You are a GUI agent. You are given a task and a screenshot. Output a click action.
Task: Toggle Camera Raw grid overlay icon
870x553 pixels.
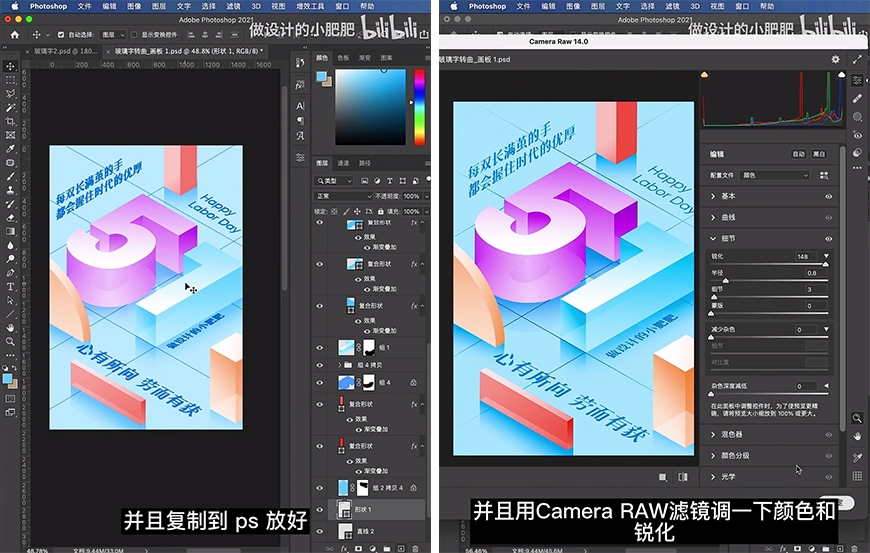click(857, 476)
